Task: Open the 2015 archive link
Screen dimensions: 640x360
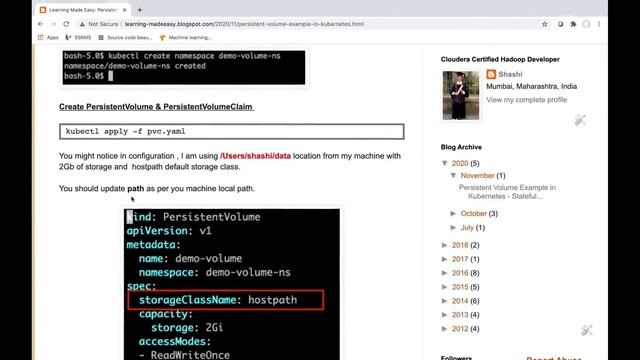Action: [460, 287]
